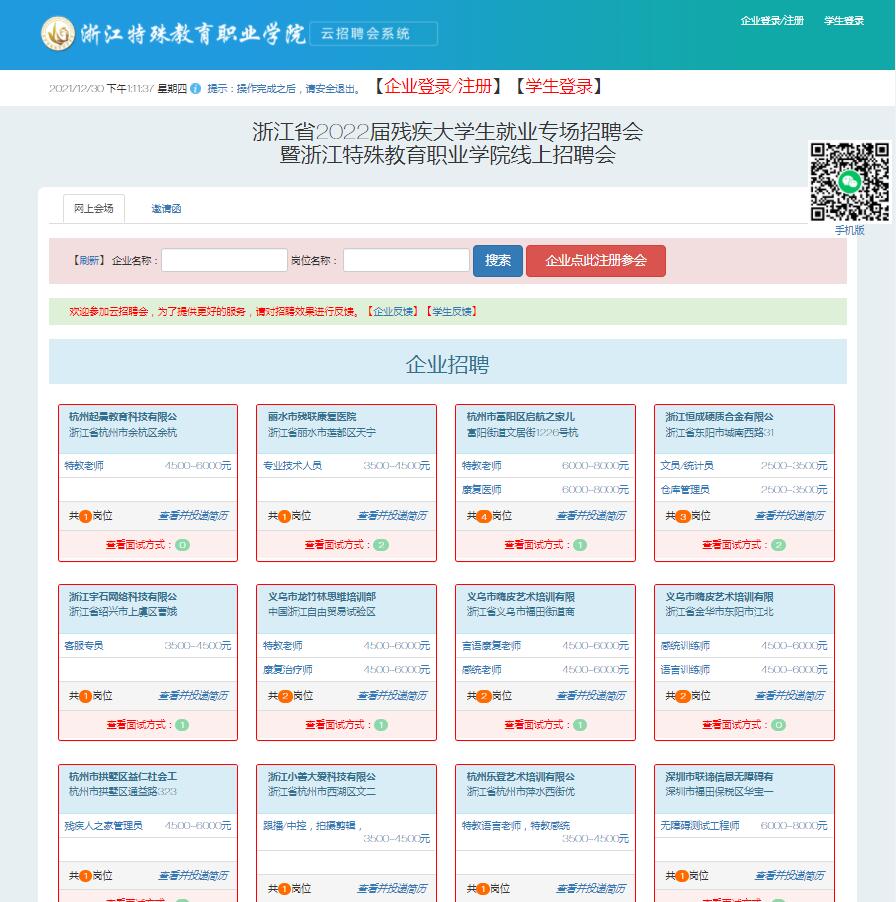Click 查看面试方式 in 浙江恒成硬质合金 card
The image size is (896, 902).
point(734,545)
